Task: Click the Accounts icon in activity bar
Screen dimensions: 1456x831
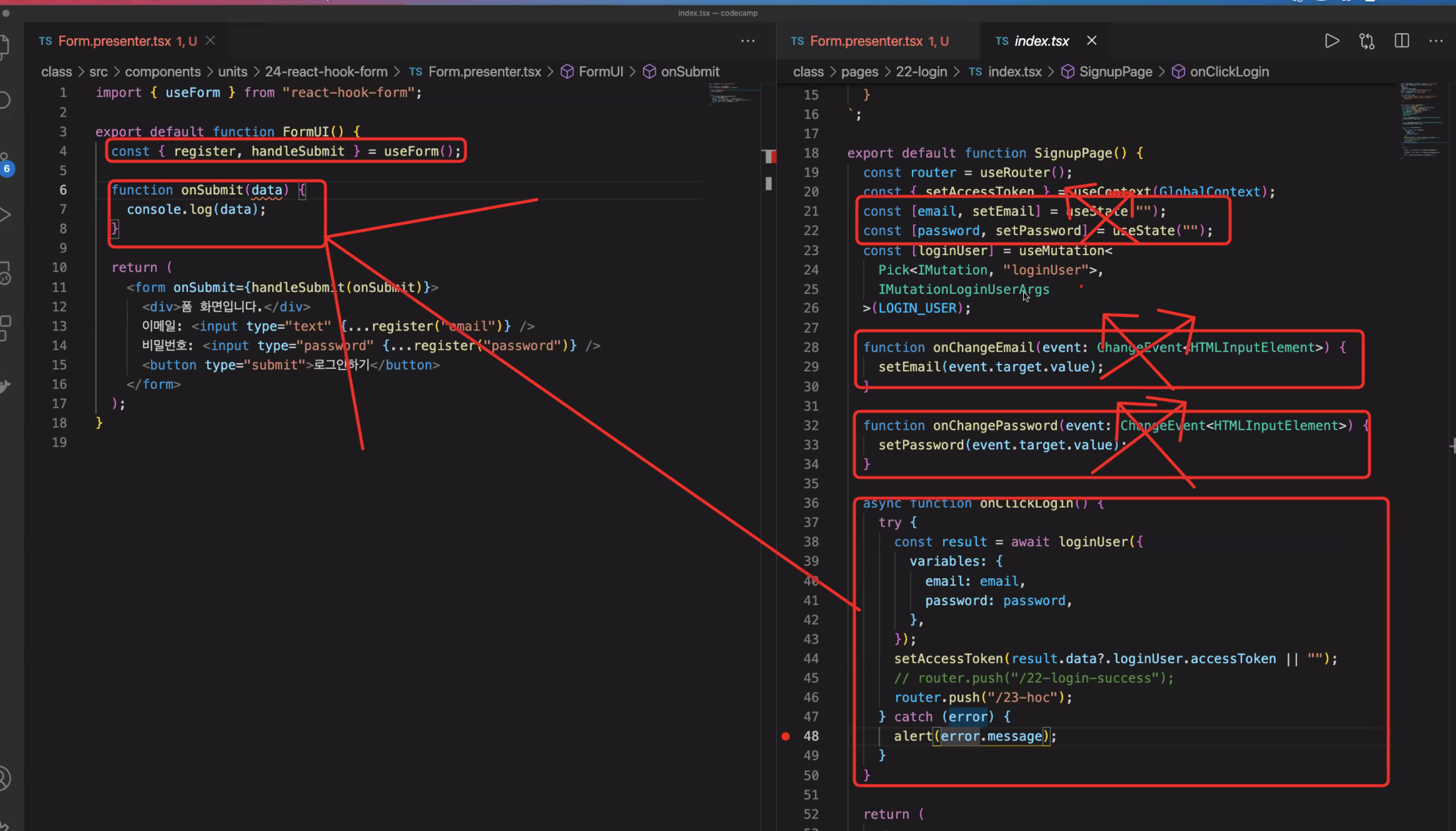Action: pyautogui.click(x=4, y=778)
